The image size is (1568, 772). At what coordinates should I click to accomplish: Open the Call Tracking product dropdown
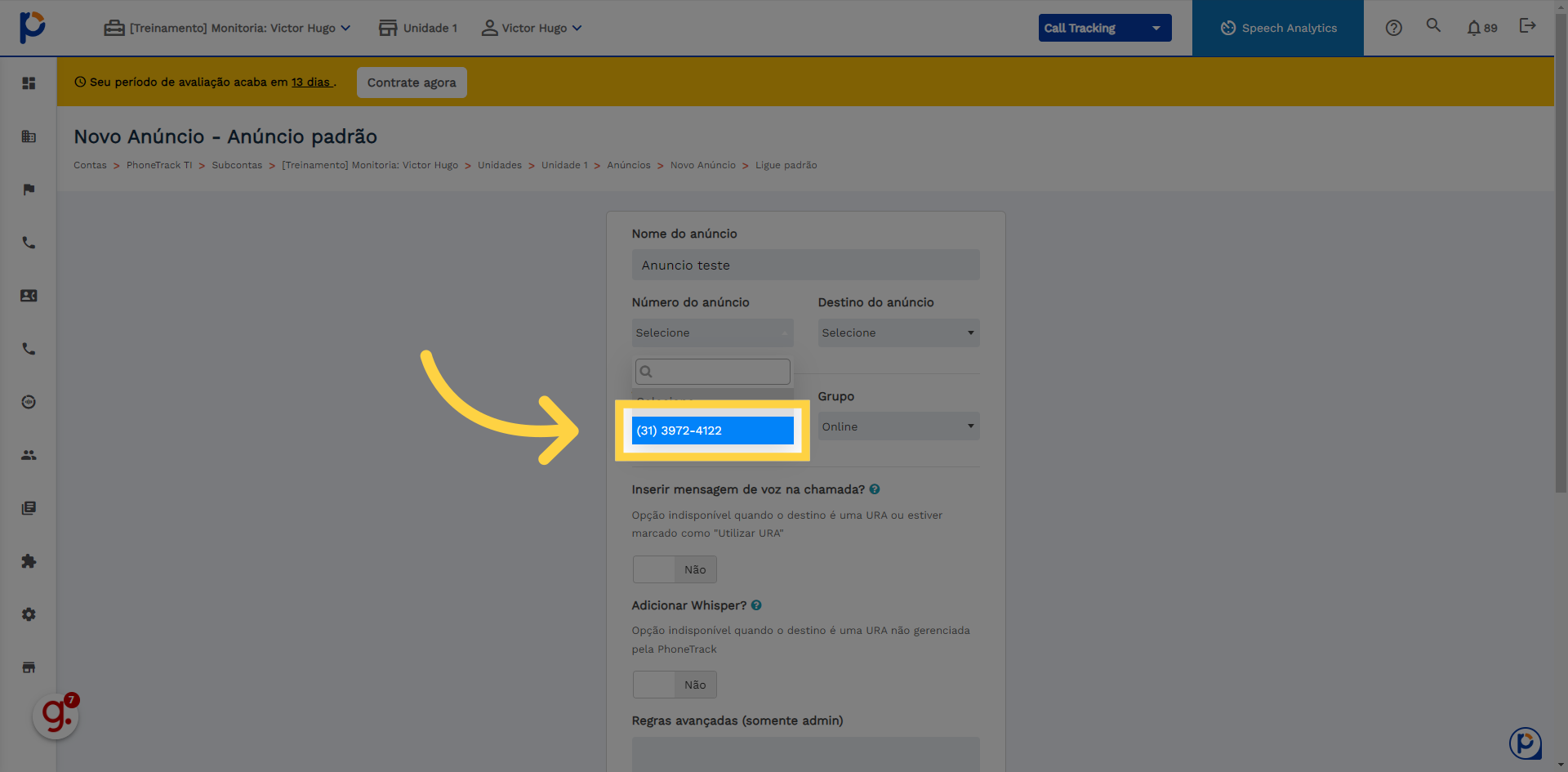tap(1105, 28)
